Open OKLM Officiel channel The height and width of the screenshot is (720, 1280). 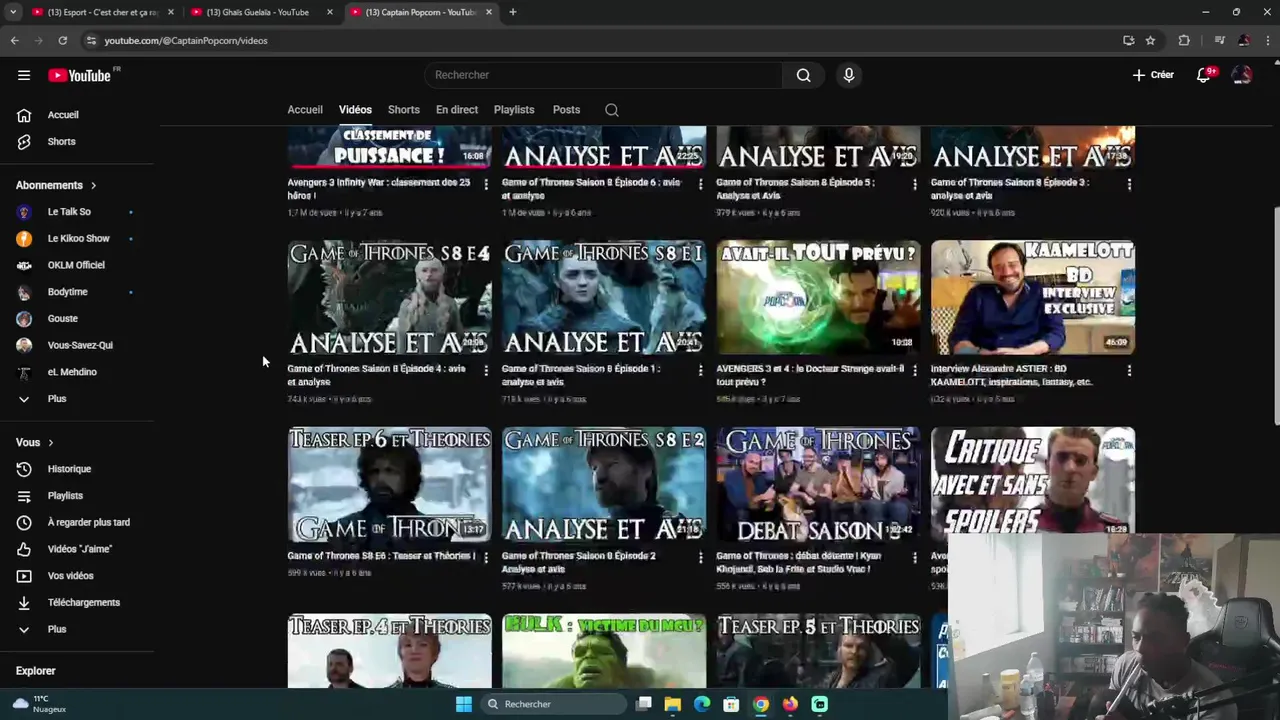tap(78, 265)
